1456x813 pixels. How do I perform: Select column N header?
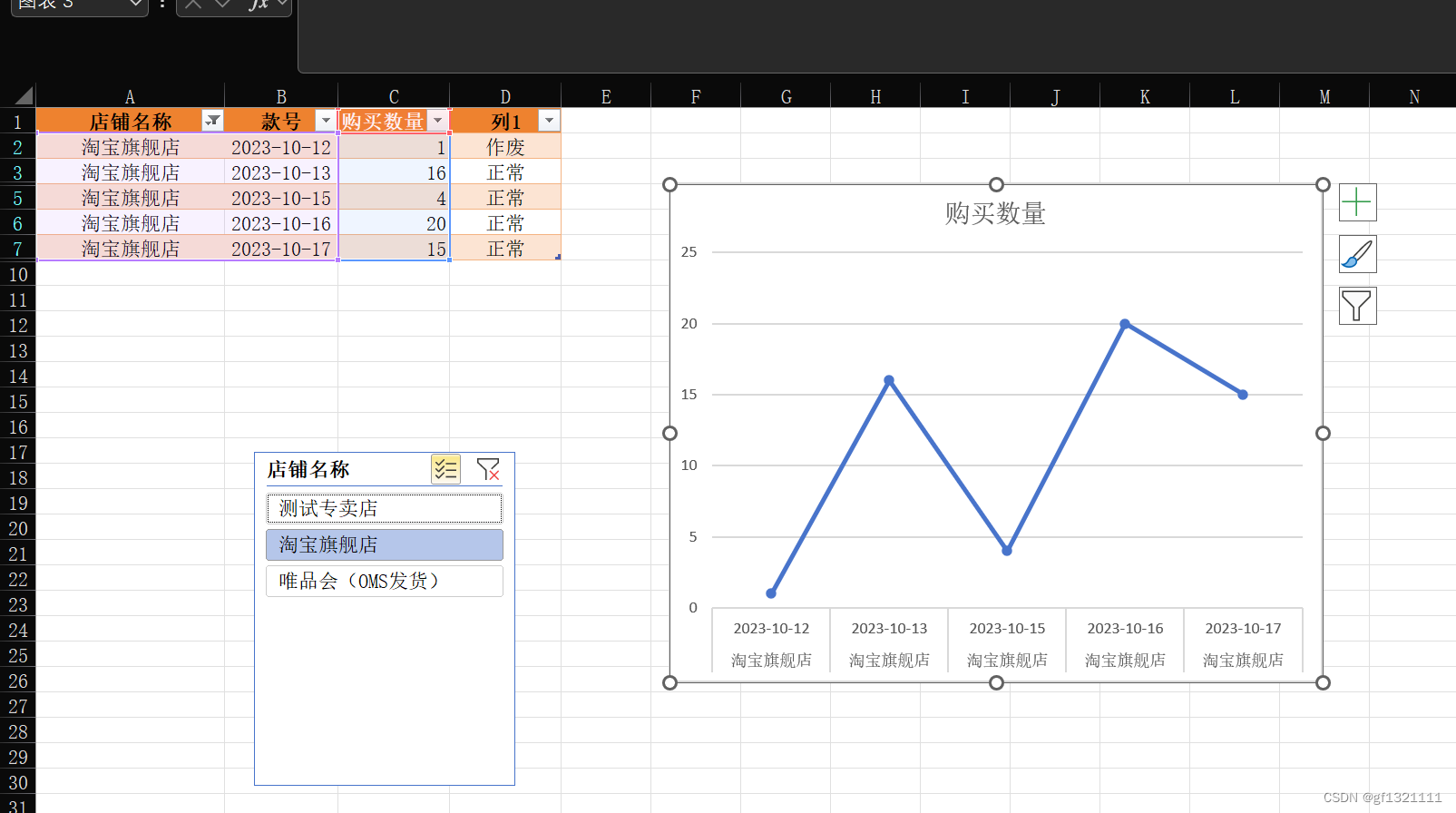coord(1413,96)
